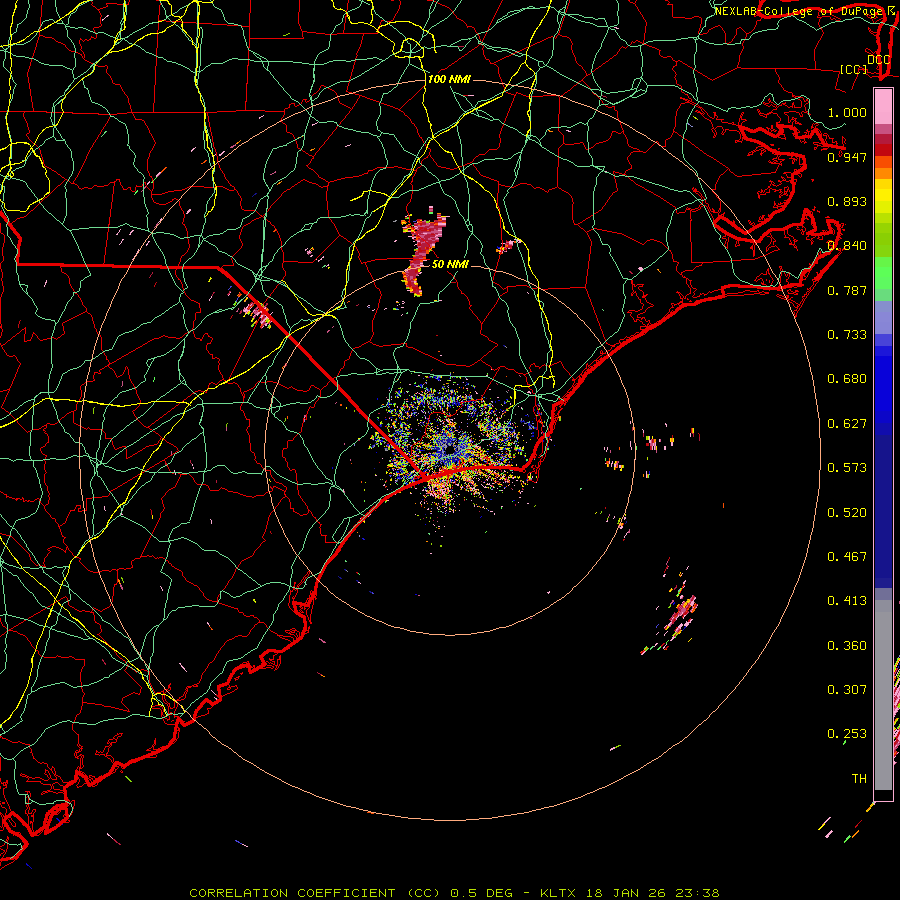Click the 50 NMI range ring label
Viewport: 900px width, 900px height.
(x=451, y=264)
